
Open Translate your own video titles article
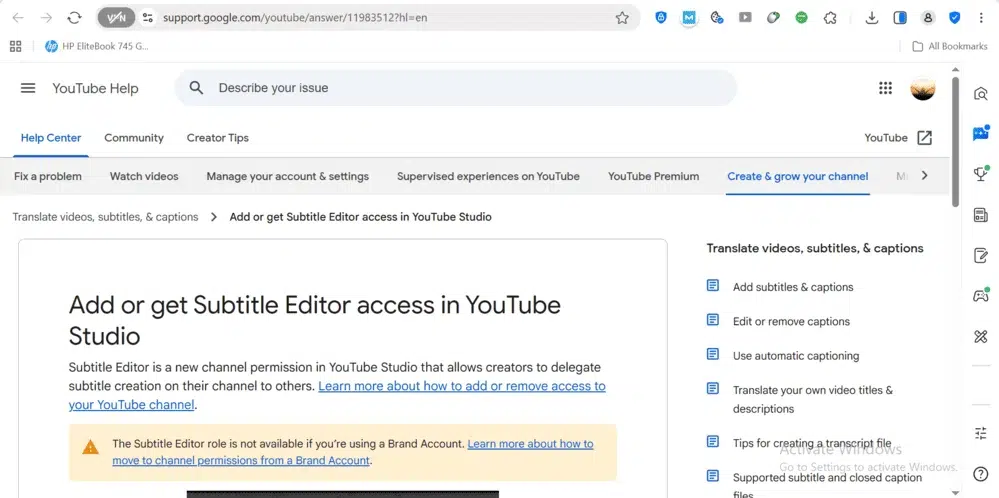coord(812,399)
